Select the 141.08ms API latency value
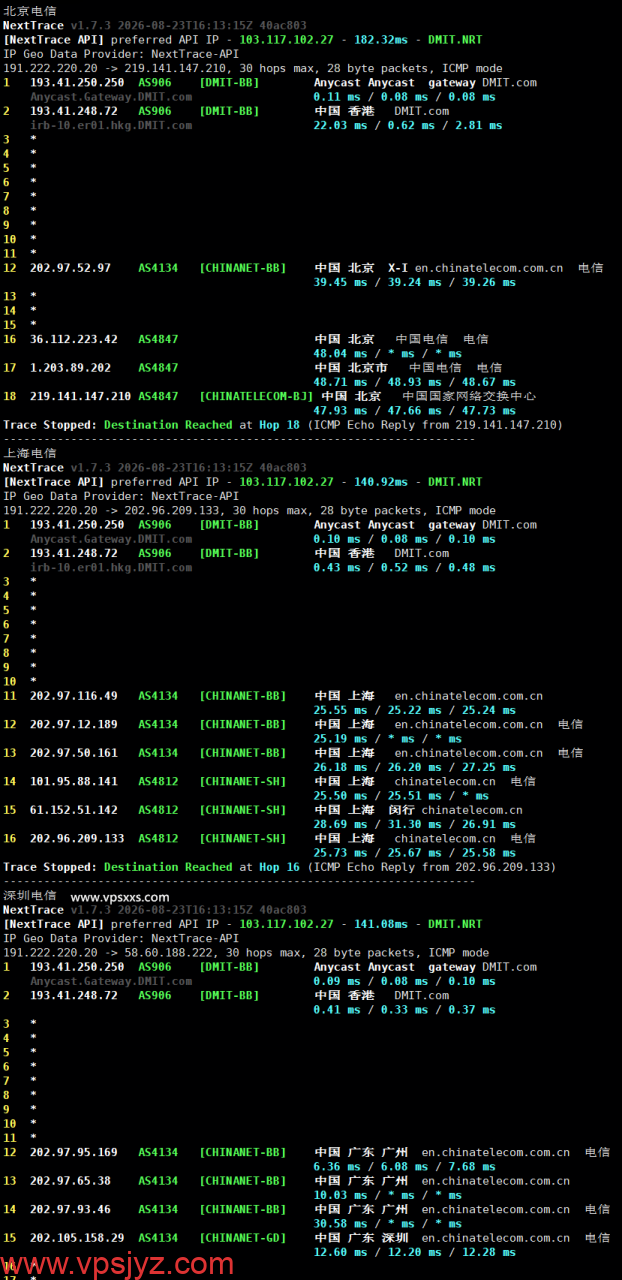622x1280 pixels. click(381, 924)
